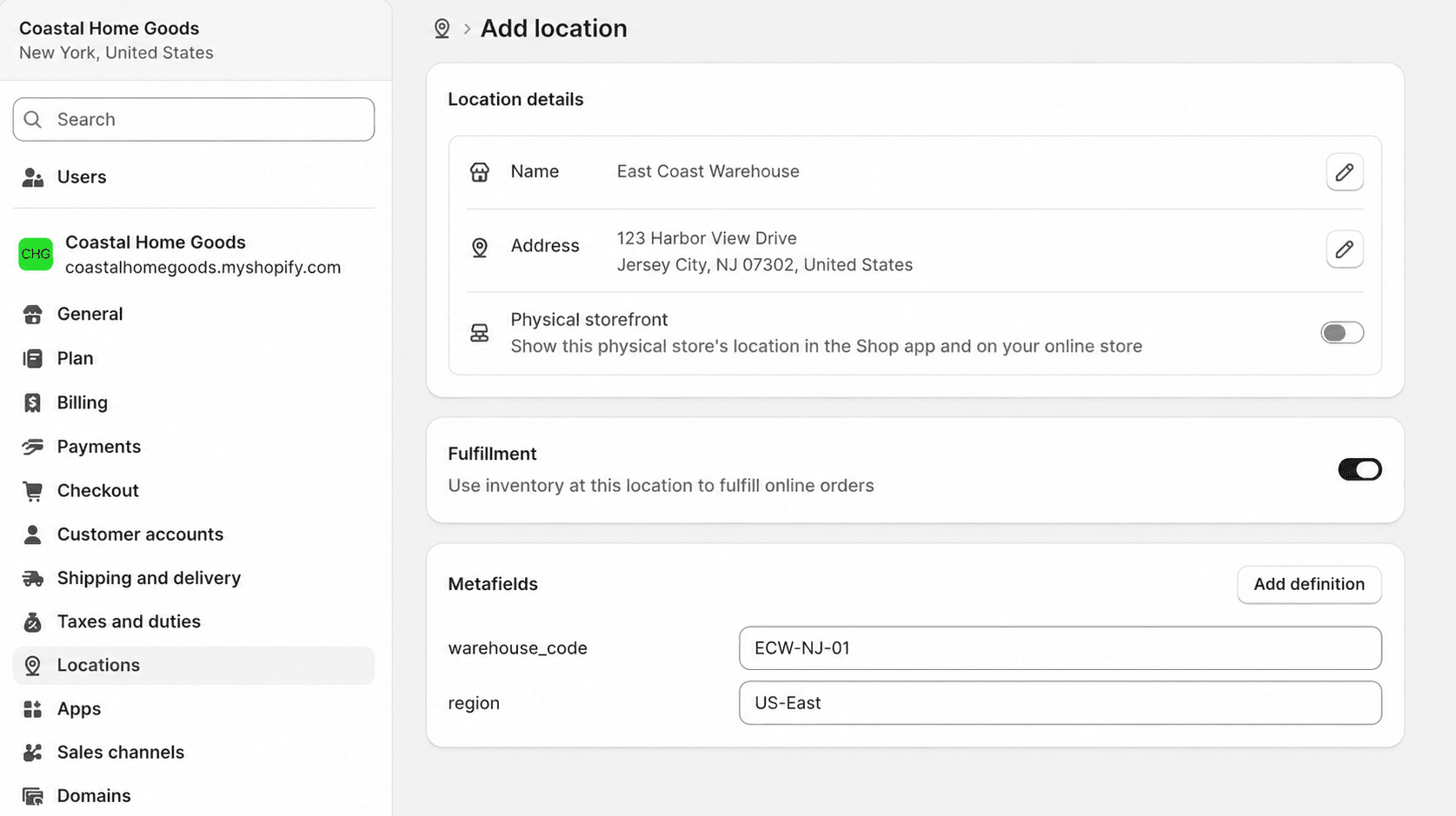Click the Apps grid icon
This screenshot has height=816, width=1456.
click(33, 709)
